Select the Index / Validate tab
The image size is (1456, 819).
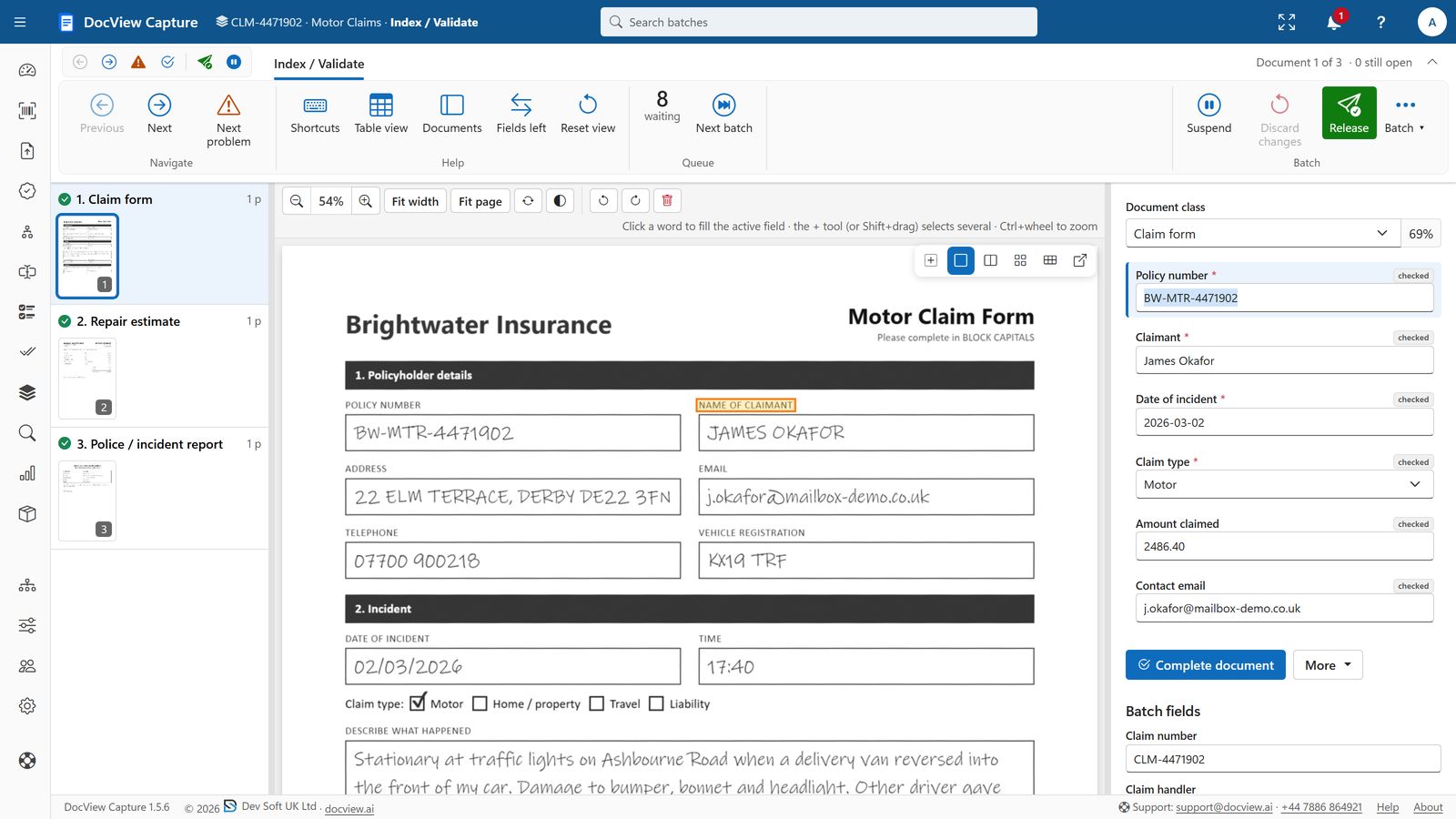coord(318,64)
